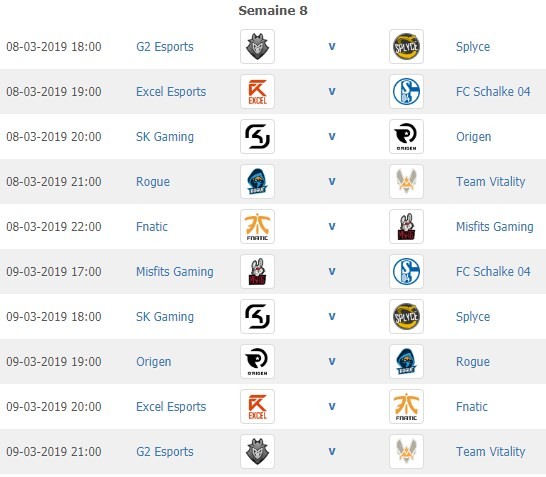Click Fnatic logo in 08-03-2019 22:00 match
This screenshot has height=477, width=546.
coord(257,226)
